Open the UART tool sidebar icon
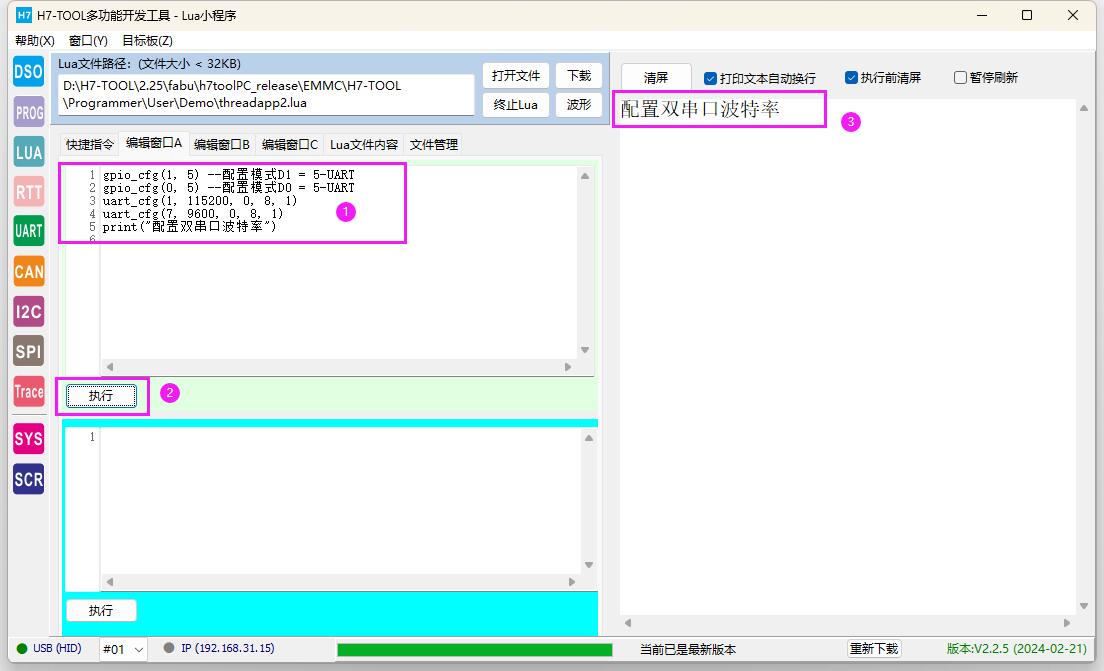Image resolution: width=1104 pixels, height=671 pixels. point(28,231)
